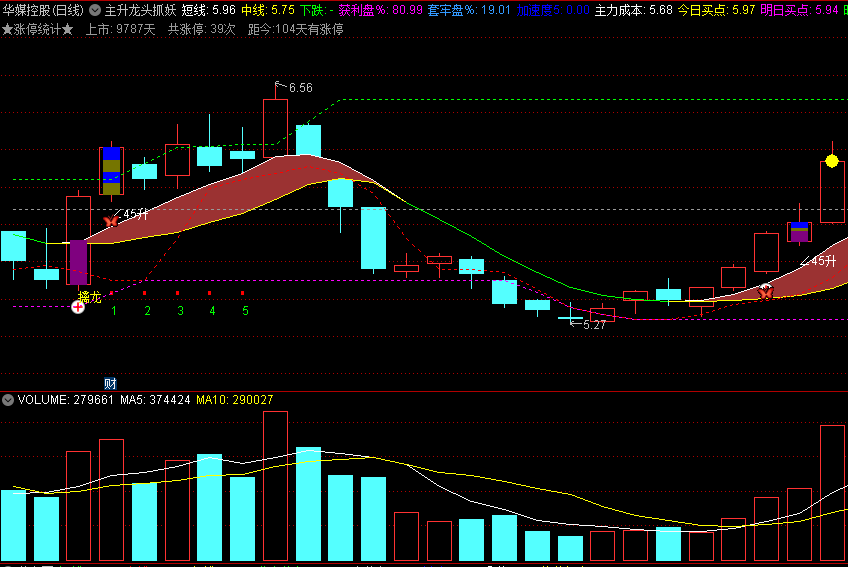Click green day counter number 3

(x=180, y=311)
